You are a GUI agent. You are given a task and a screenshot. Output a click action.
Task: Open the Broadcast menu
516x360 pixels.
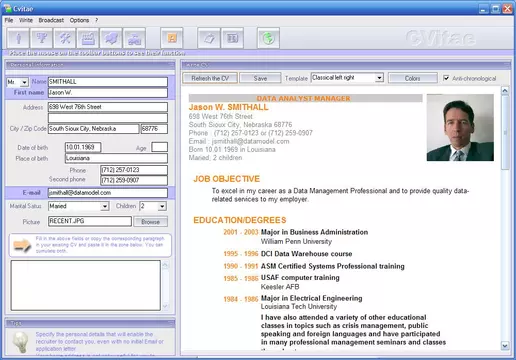(51, 20)
